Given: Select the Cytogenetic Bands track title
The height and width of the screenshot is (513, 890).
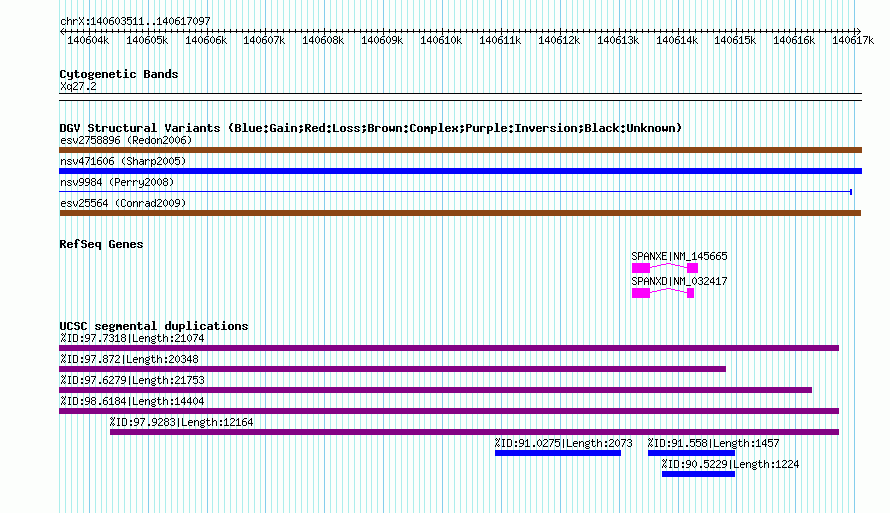Looking at the screenshot, I should tap(119, 74).
